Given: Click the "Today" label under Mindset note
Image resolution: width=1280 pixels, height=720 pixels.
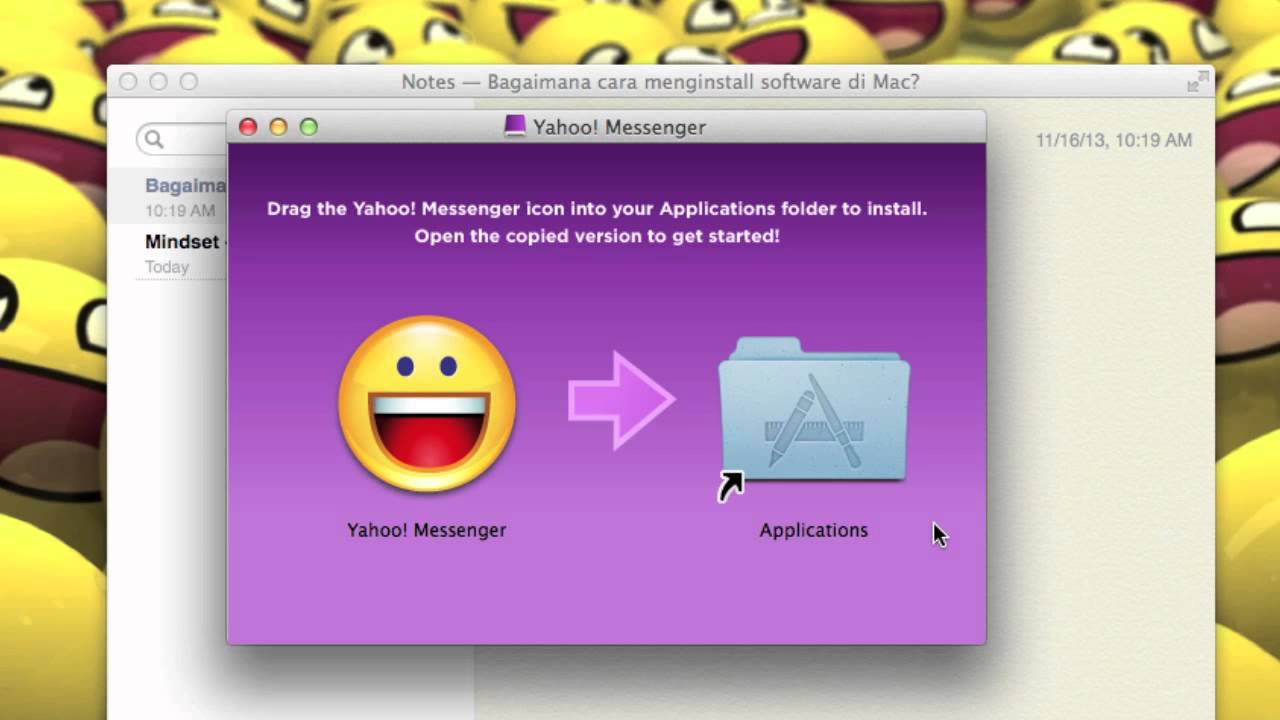Looking at the screenshot, I should point(167,267).
